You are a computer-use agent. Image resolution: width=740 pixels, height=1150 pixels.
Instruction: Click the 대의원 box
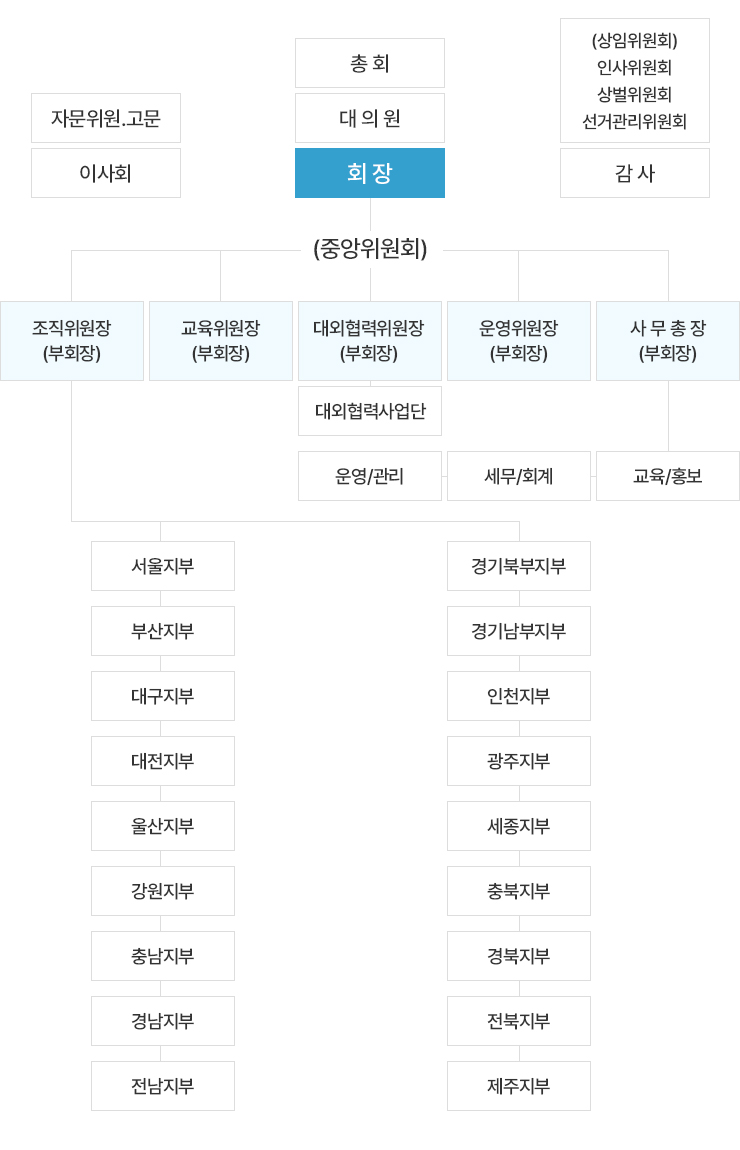(370, 118)
